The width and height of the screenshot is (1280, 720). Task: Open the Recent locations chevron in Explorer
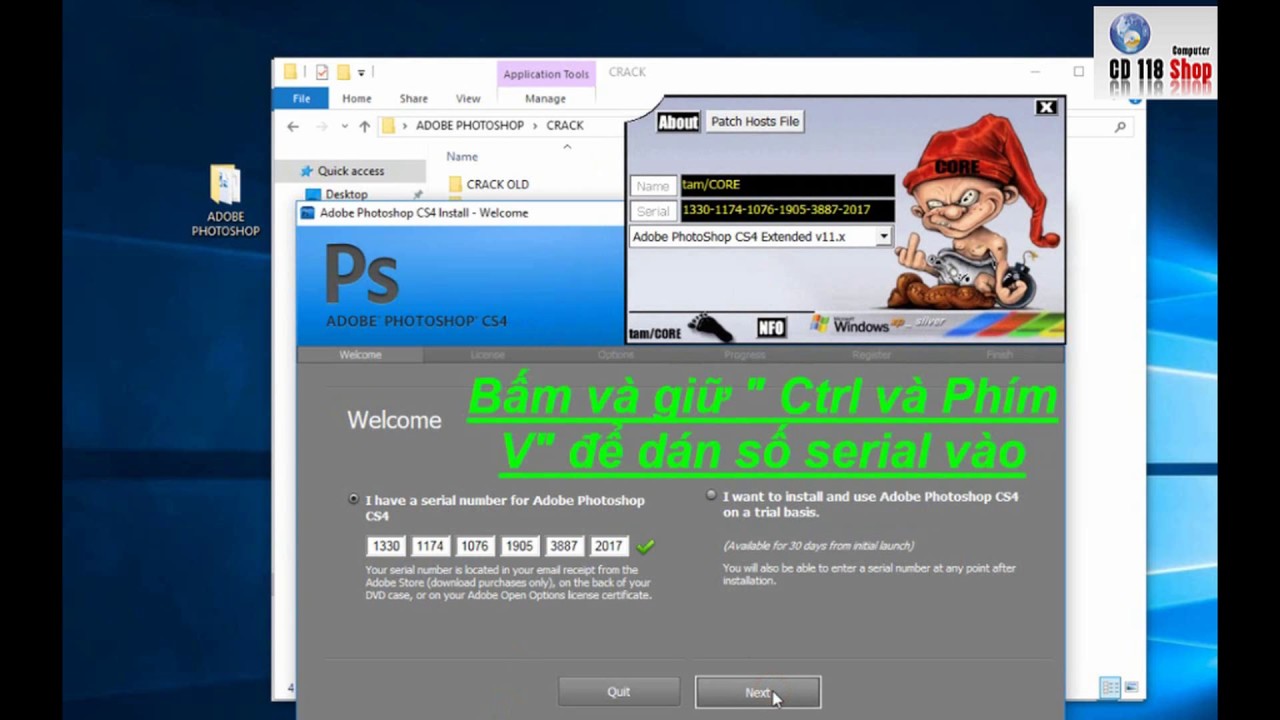344,126
